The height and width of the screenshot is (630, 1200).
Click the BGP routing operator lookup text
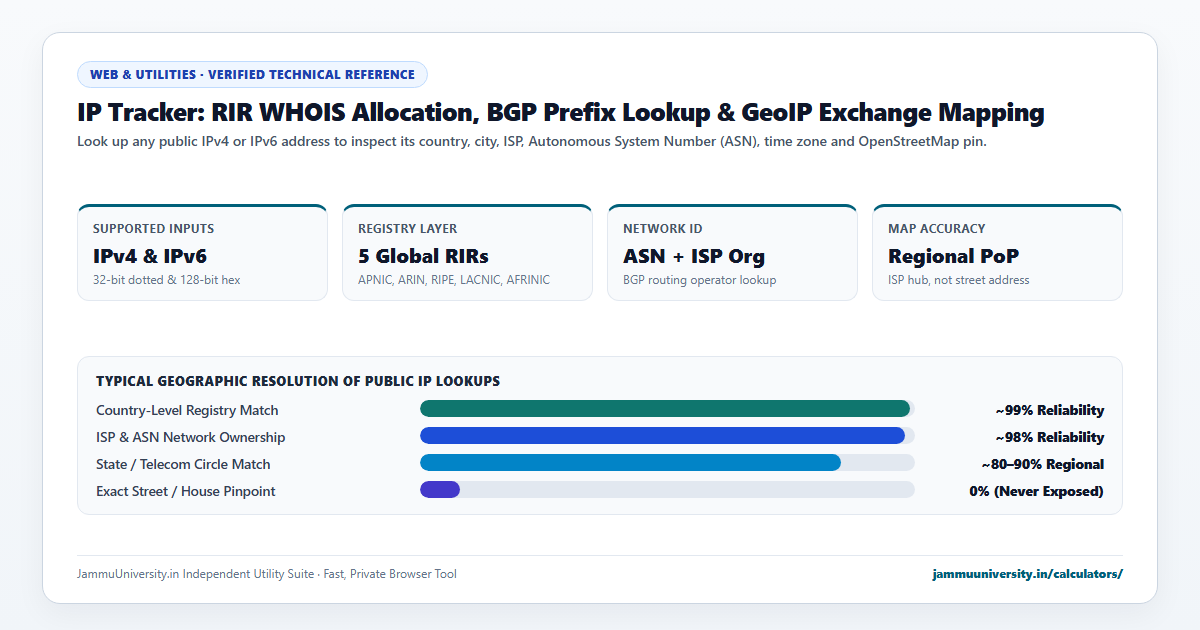click(x=700, y=280)
